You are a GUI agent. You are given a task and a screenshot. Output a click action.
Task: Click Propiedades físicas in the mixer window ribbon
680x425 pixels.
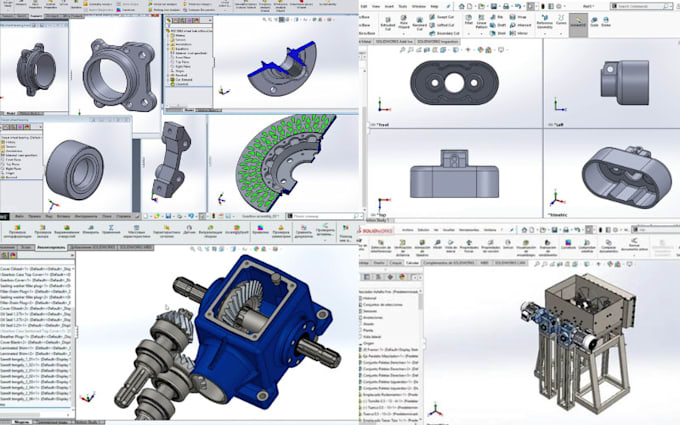469,246
